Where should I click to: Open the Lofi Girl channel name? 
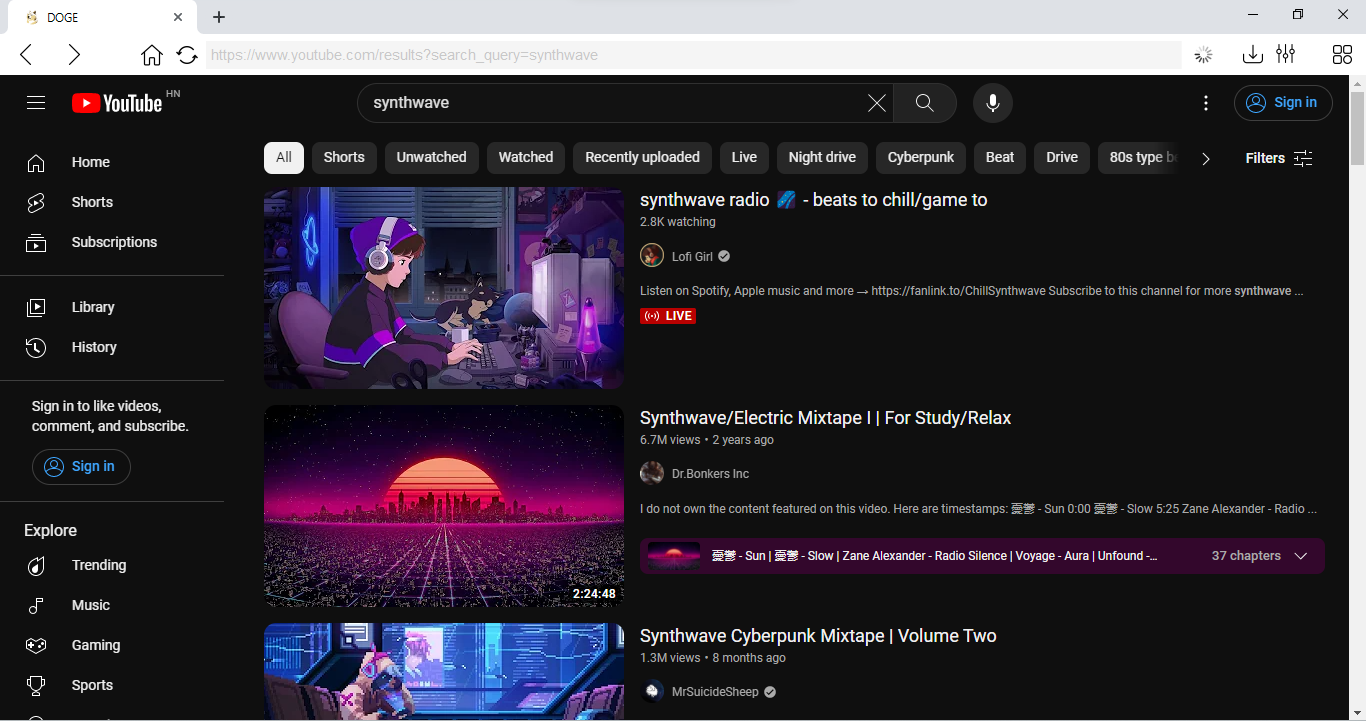click(692, 257)
